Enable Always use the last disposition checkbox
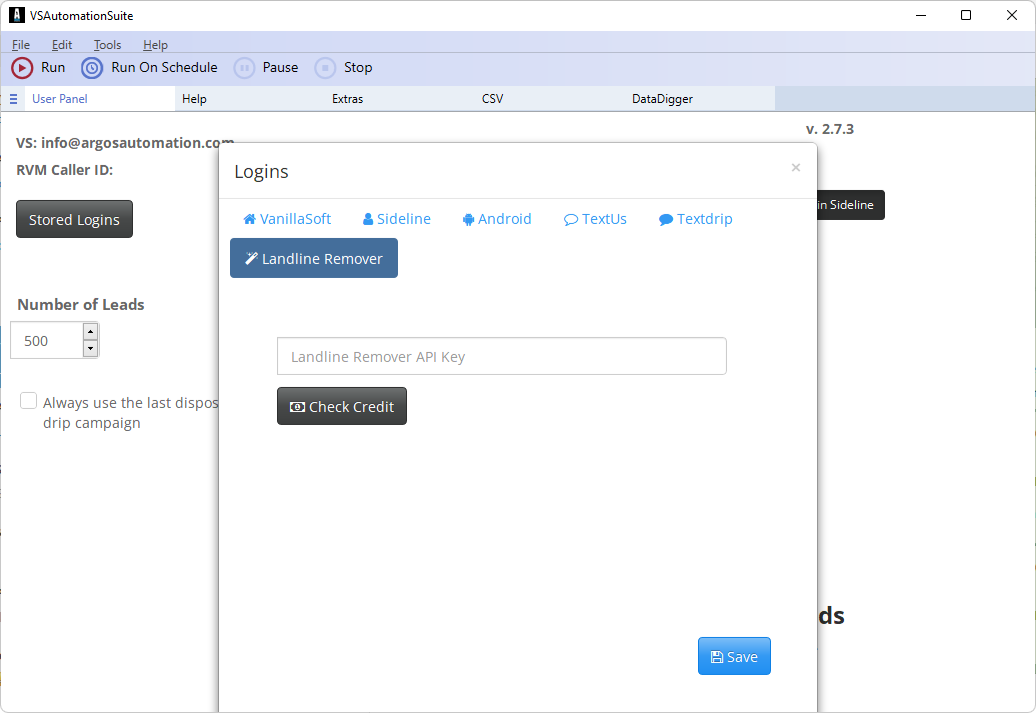The width and height of the screenshot is (1036, 713). tap(29, 402)
